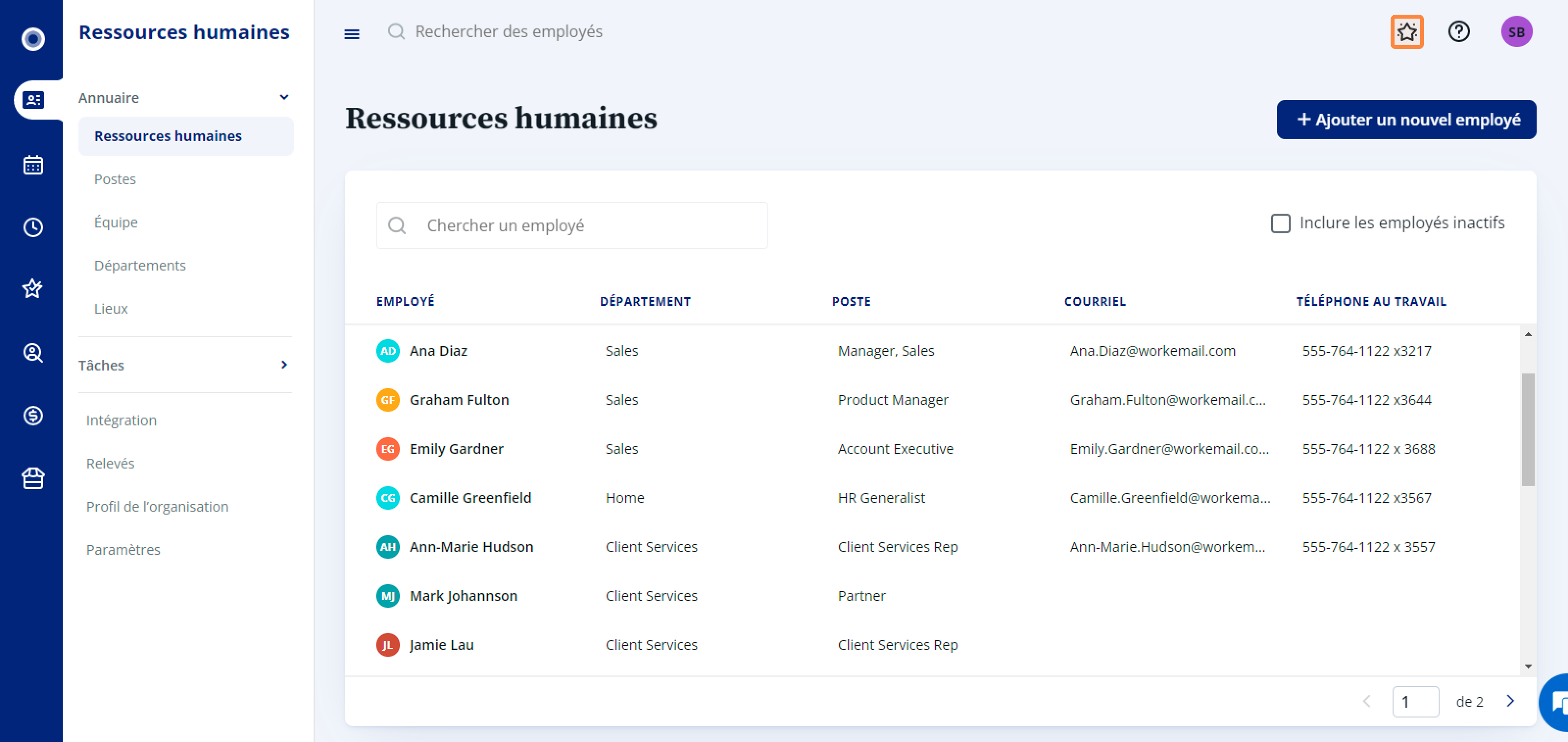Image resolution: width=1568 pixels, height=742 pixels.
Task: Click the magnifier in Chercher un employé box
Action: click(397, 226)
